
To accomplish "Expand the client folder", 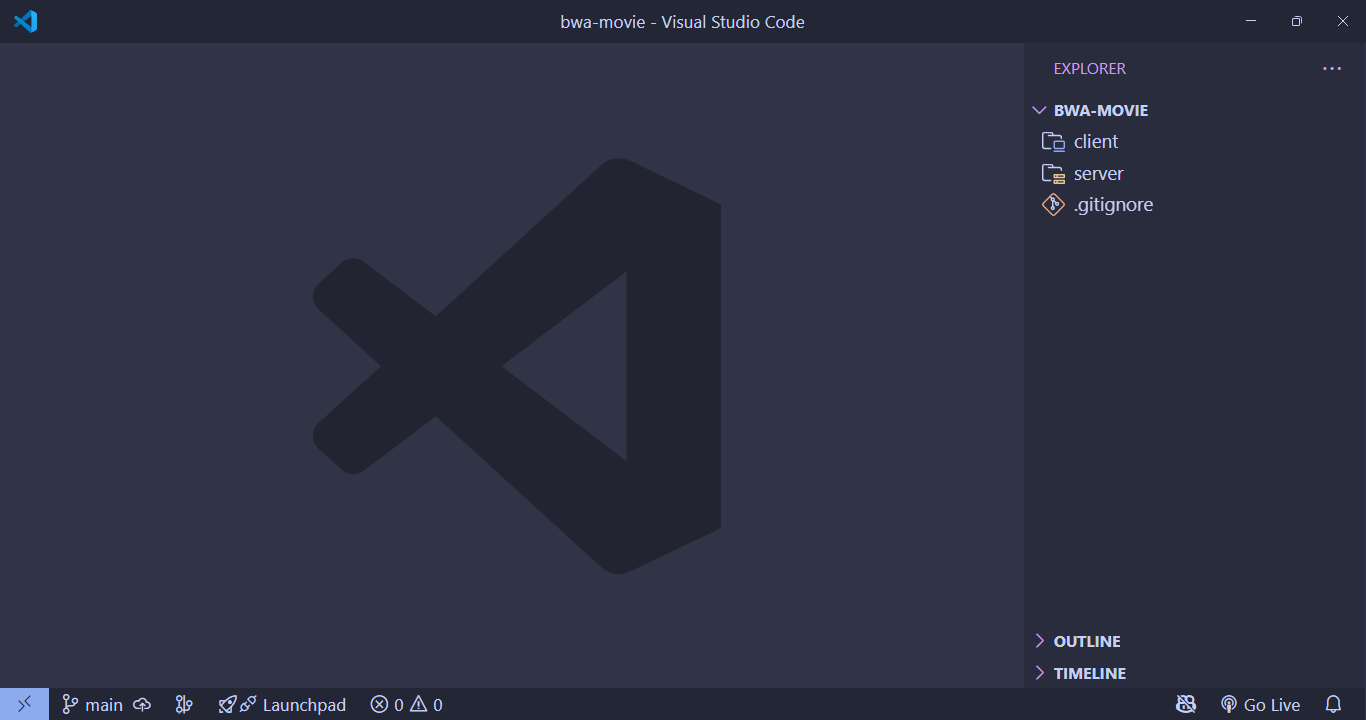I will click(1096, 142).
